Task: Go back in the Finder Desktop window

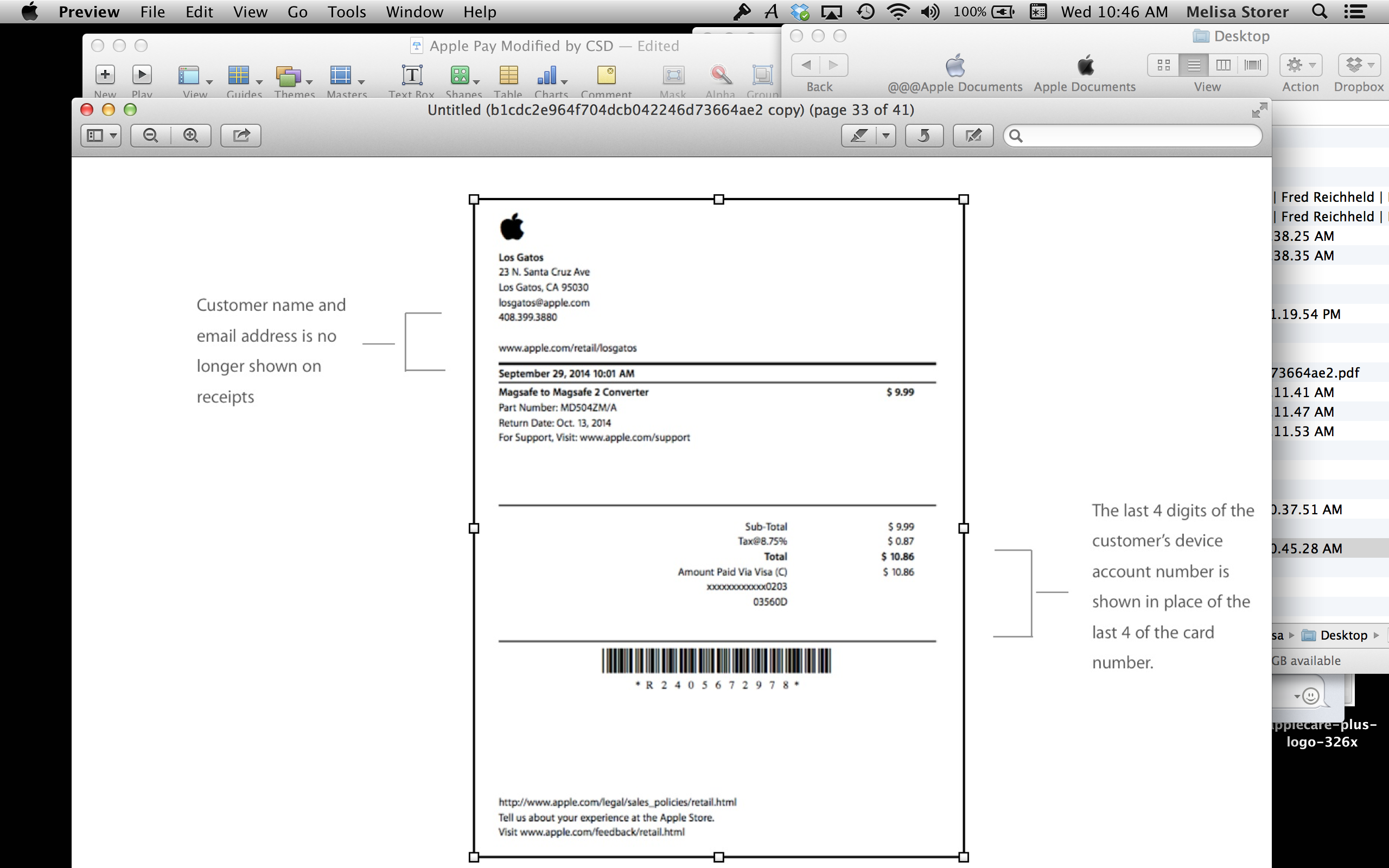Action: (x=806, y=65)
